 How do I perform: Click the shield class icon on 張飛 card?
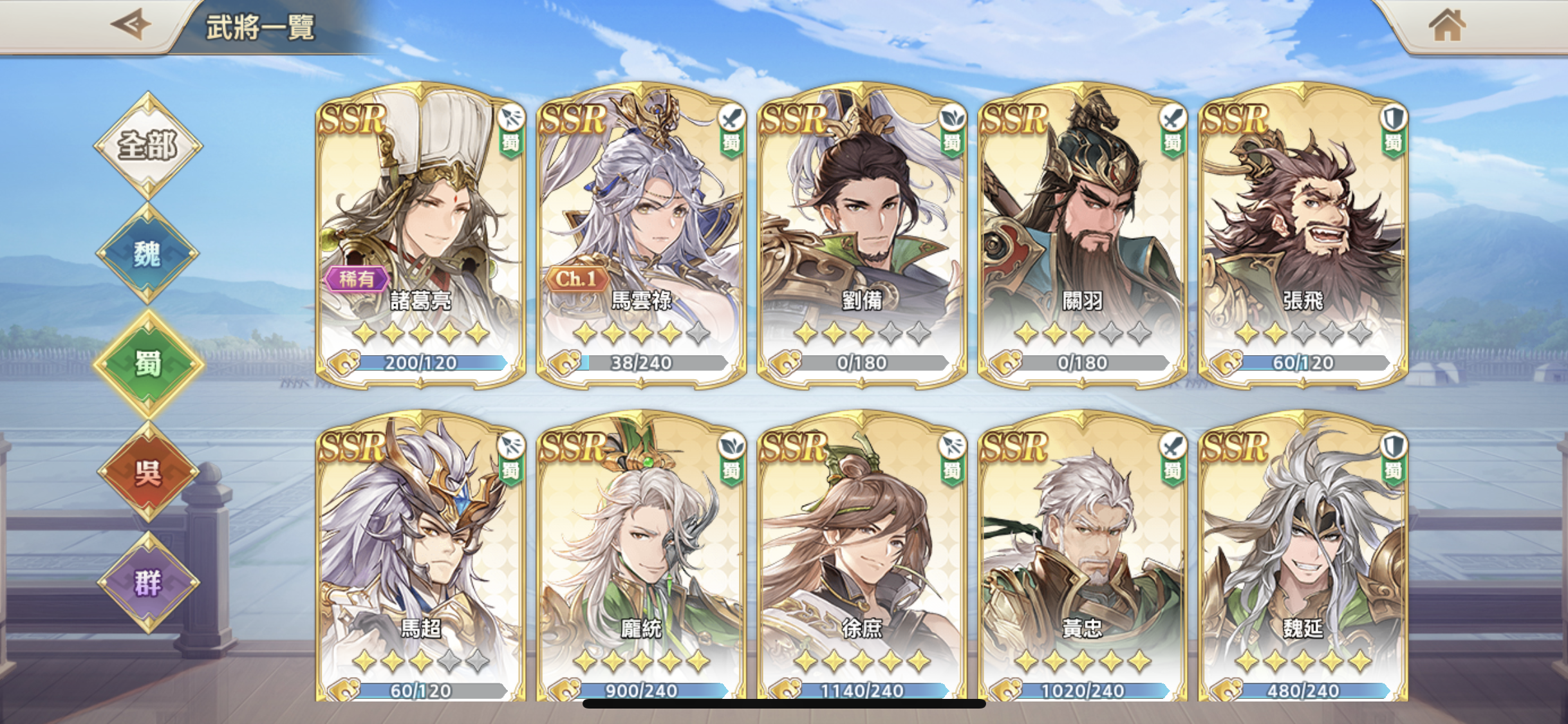click(1394, 118)
